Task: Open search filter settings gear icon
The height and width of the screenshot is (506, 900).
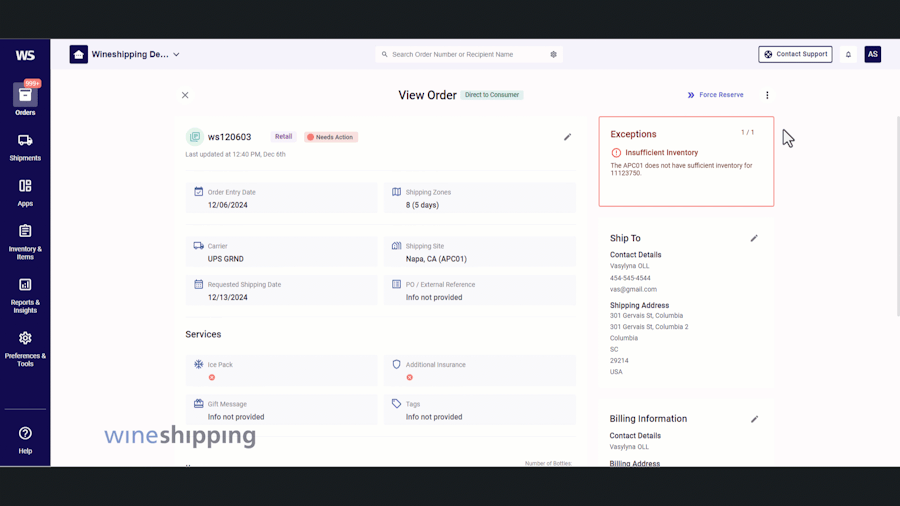Action: pos(553,55)
